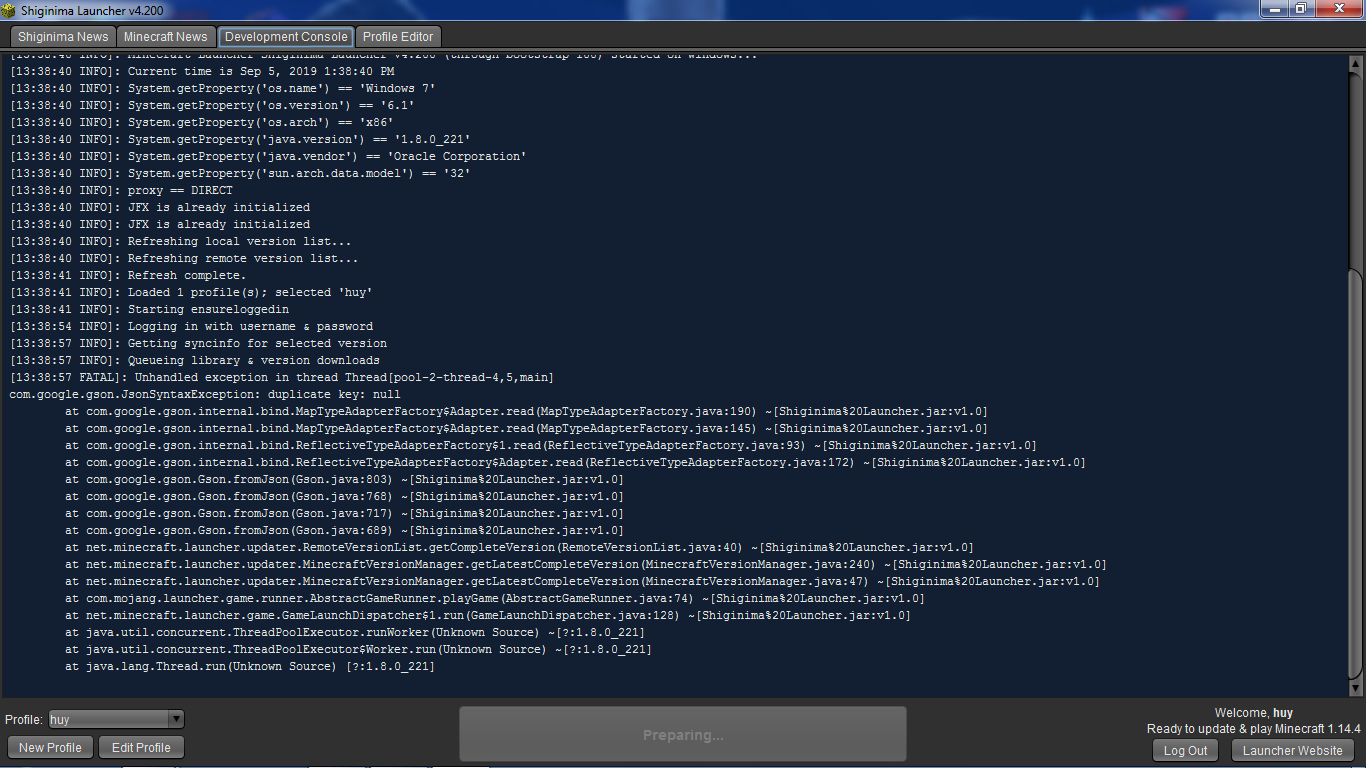
Task: Select stack line 'ReflectiveTypeAdapterFactory.java:93'
Action: pyautogui.click(x=551, y=445)
